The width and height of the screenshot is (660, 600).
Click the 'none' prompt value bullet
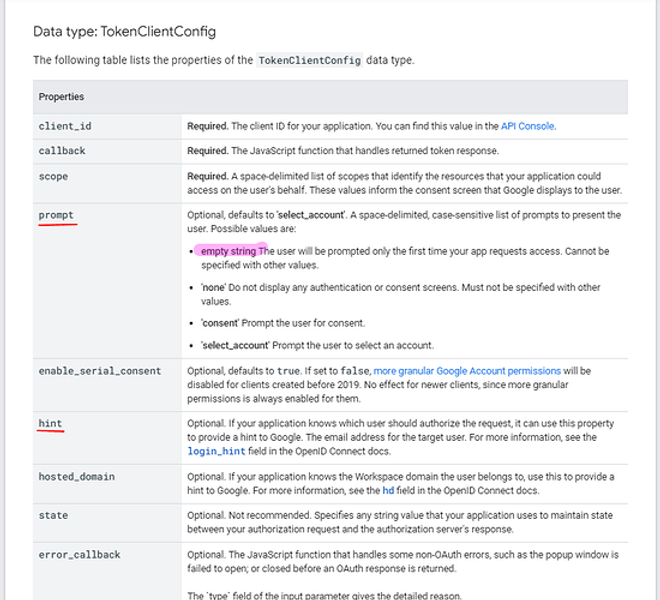(213, 288)
